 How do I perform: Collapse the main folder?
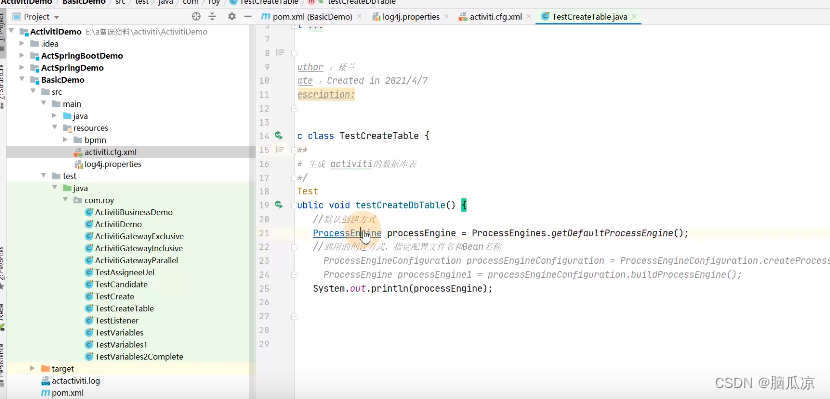coord(43,104)
